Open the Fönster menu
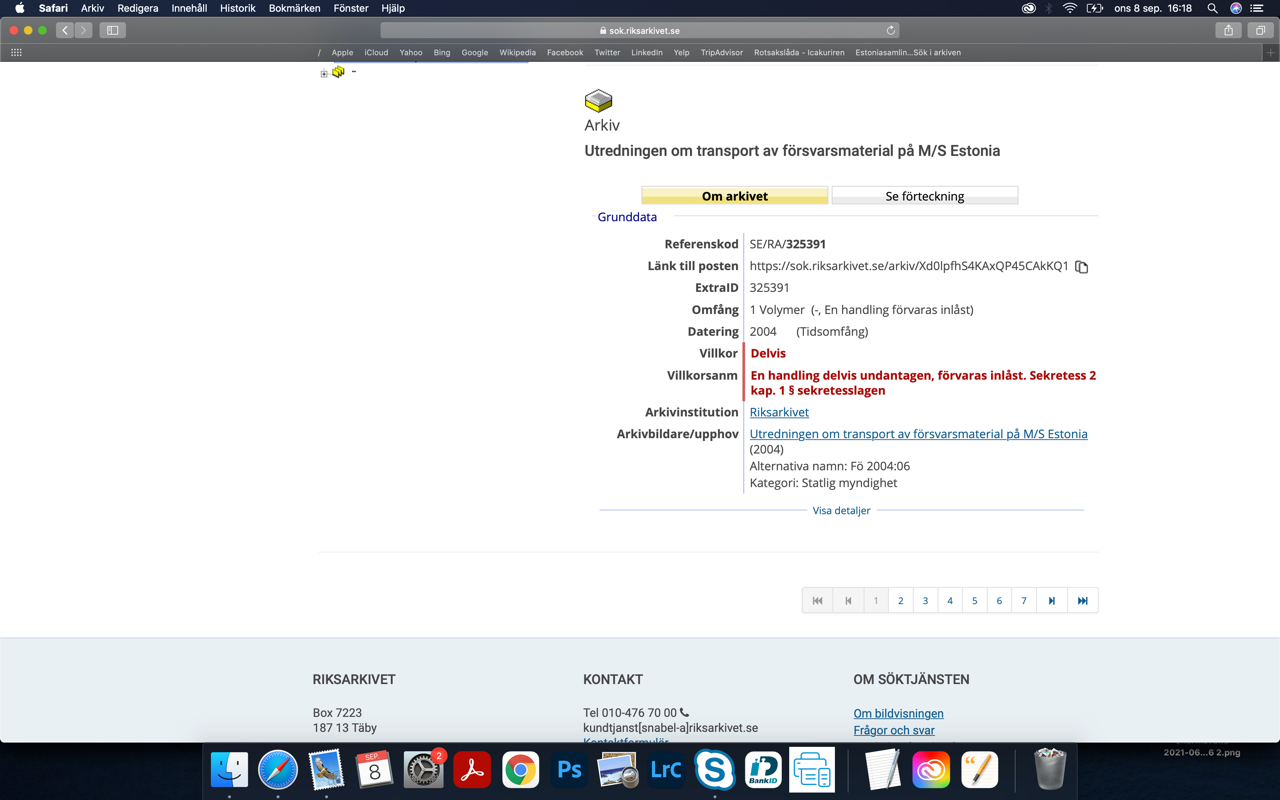Screen dimensions: 1280x800 pos(350,8)
